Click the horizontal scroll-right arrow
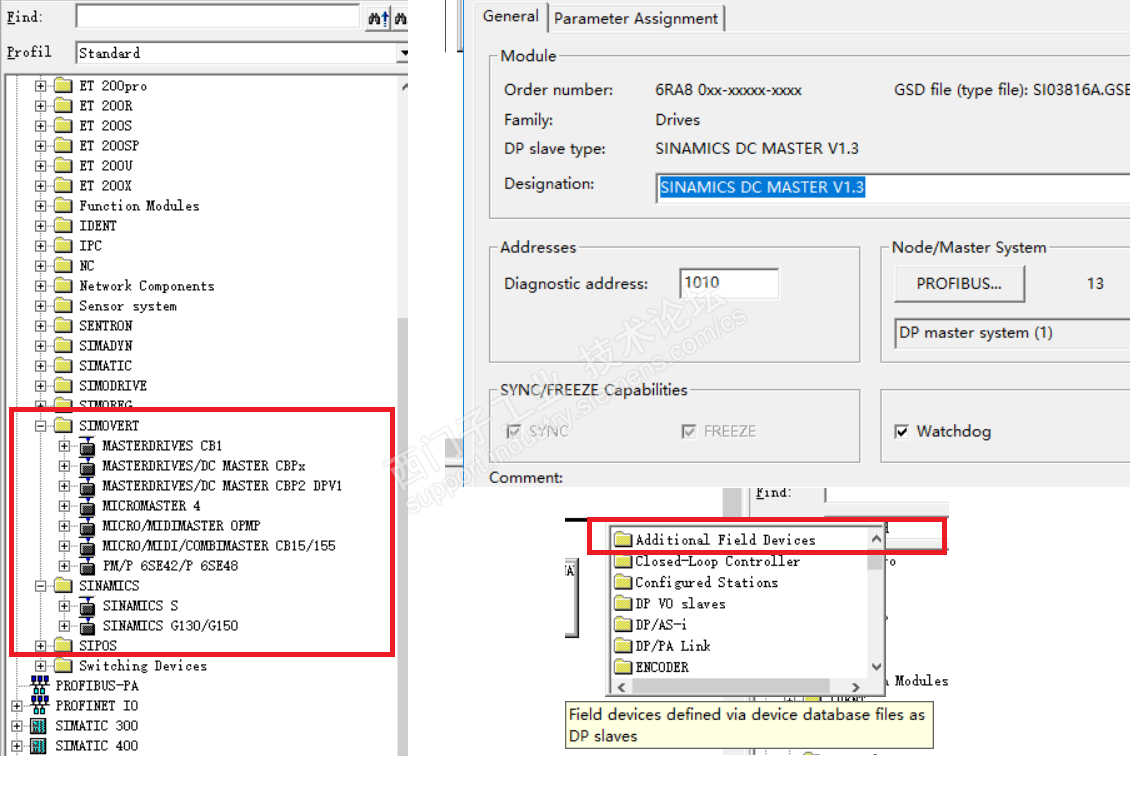The height and width of the screenshot is (789, 1130). click(855, 687)
